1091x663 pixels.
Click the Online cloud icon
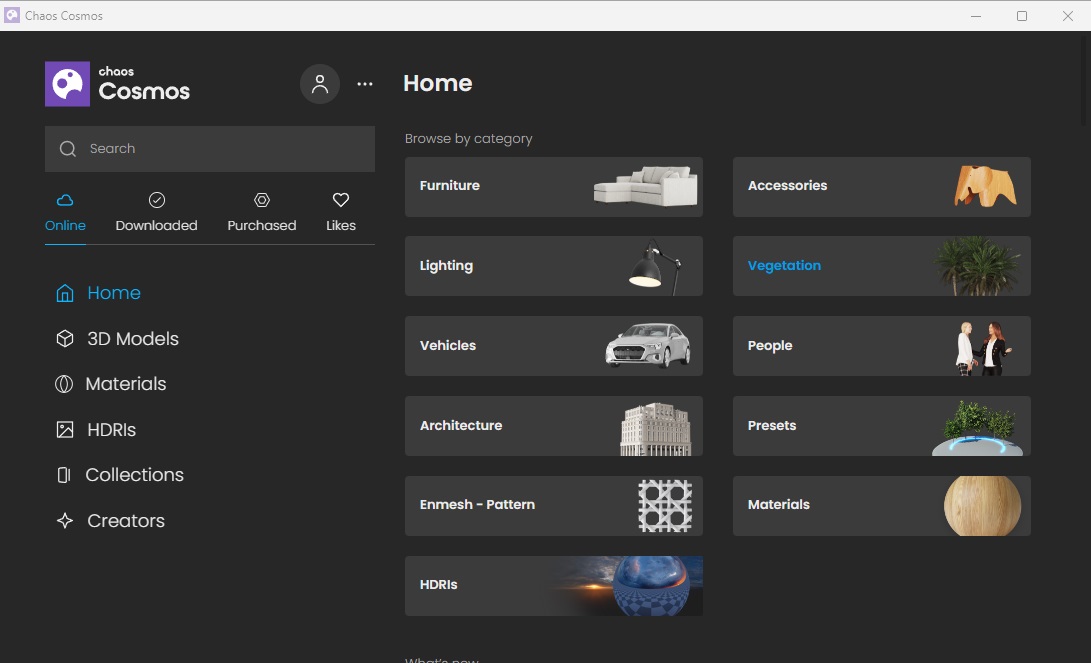click(x=65, y=200)
